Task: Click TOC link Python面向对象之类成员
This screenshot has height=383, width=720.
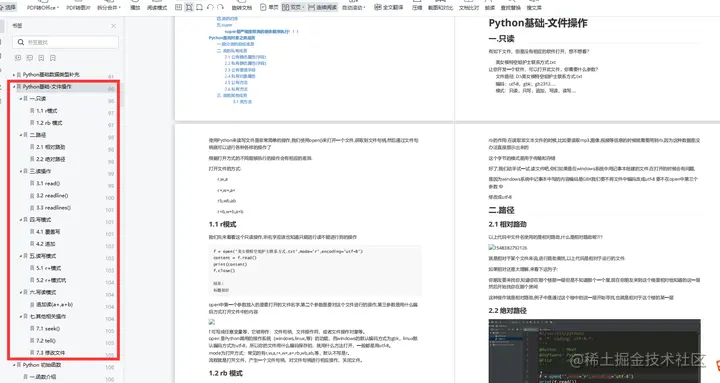Action: point(231,38)
